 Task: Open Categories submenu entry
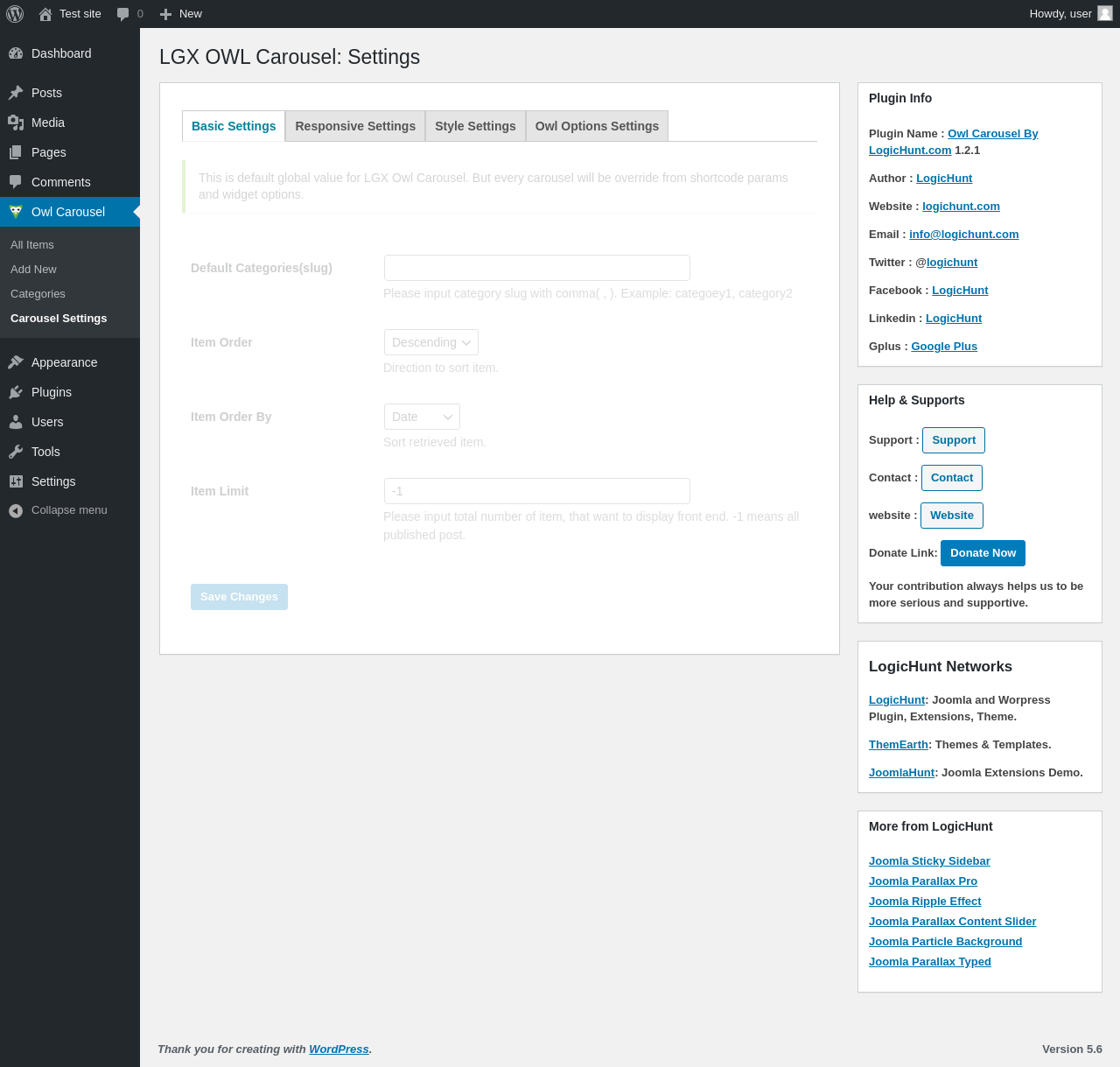pos(38,294)
